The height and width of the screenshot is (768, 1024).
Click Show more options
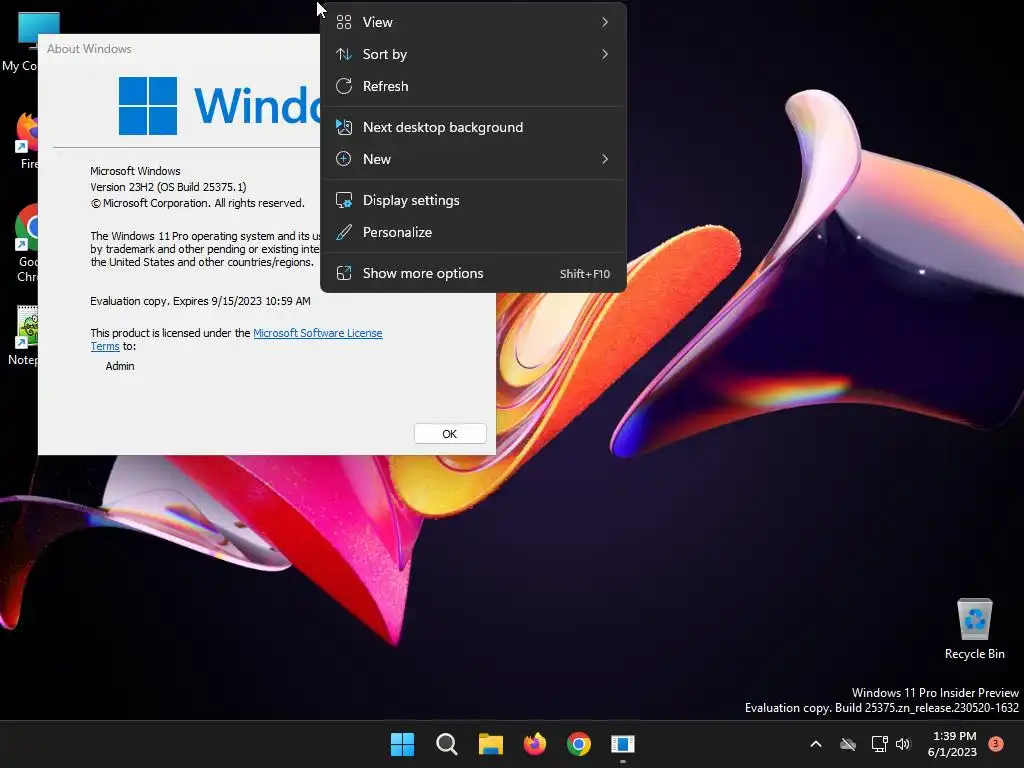pyautogui.click(x=473, y=274)
